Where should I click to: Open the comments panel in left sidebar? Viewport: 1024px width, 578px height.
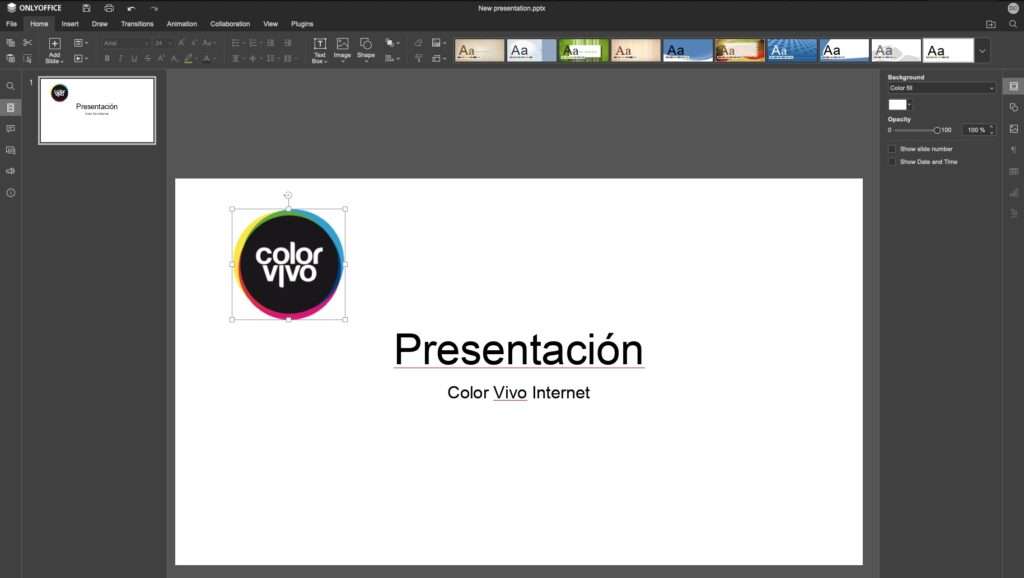pyautogui.click(x=10, y=129)
